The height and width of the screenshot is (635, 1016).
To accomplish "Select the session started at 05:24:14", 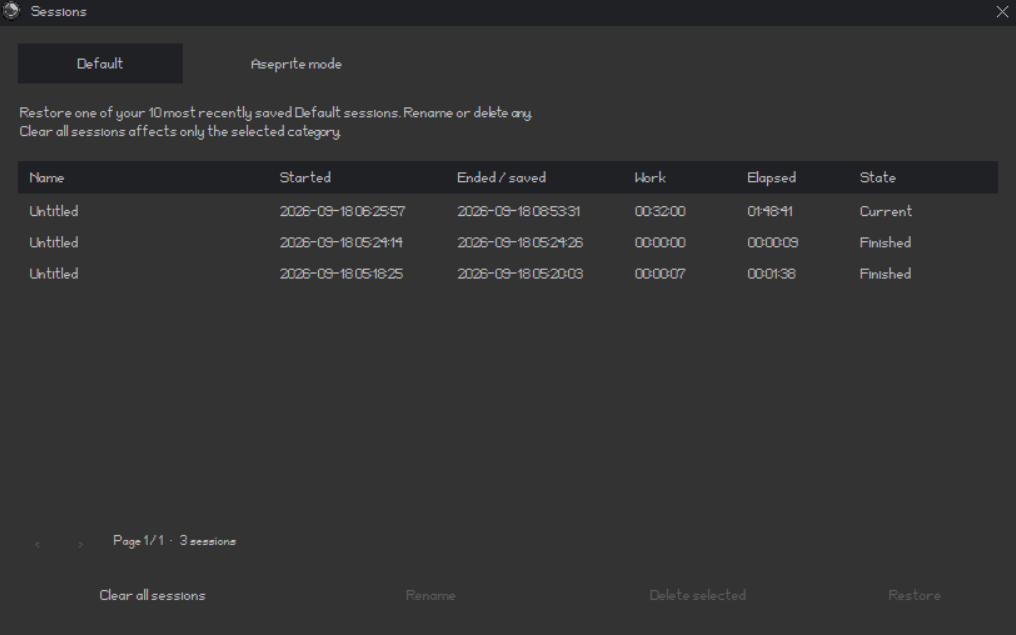I will pyautogui.click(x=507, y=242).
